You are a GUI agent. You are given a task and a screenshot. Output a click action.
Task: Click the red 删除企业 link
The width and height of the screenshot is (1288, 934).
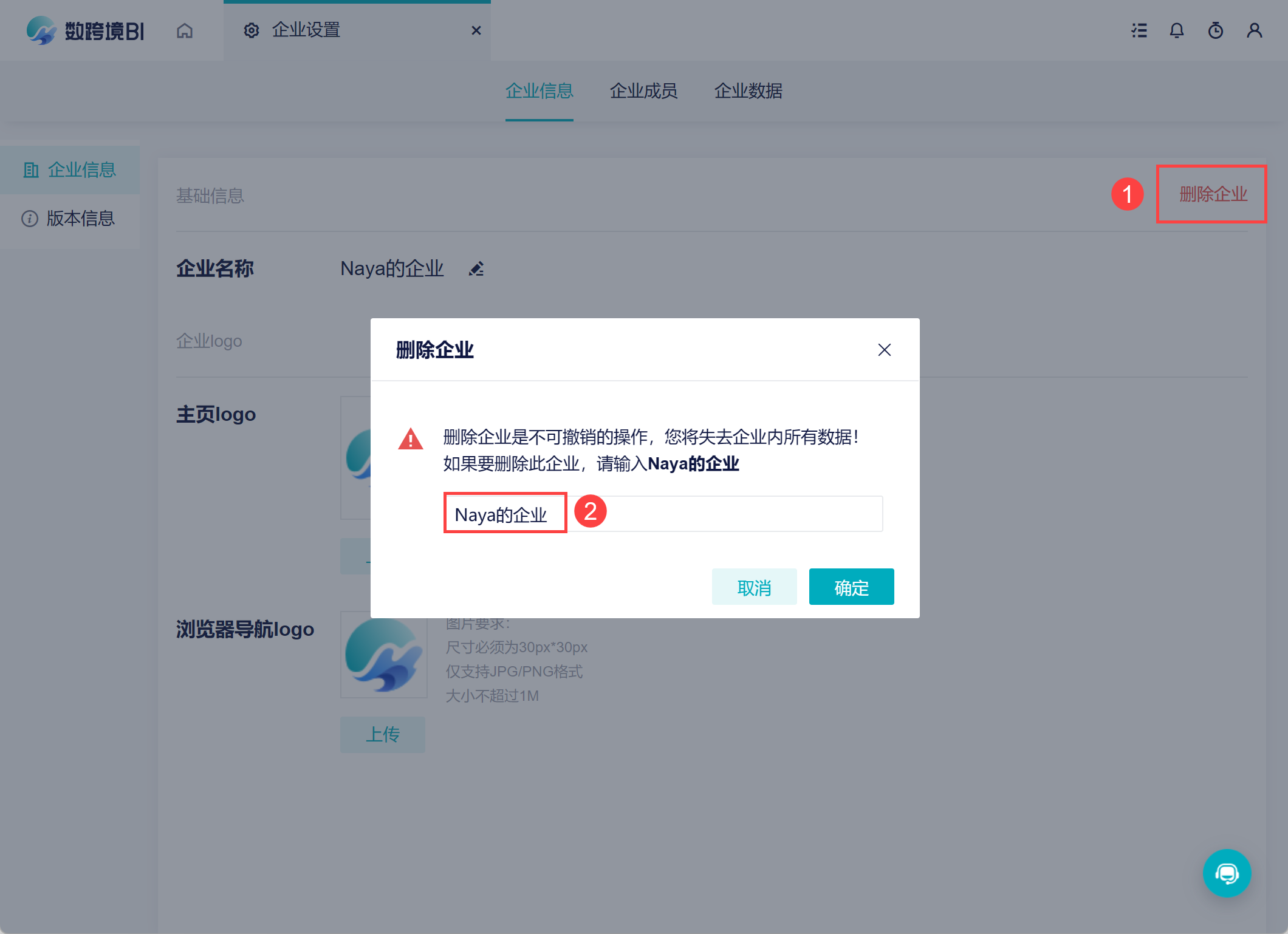pyautogui.click(x=1213, y=194)
